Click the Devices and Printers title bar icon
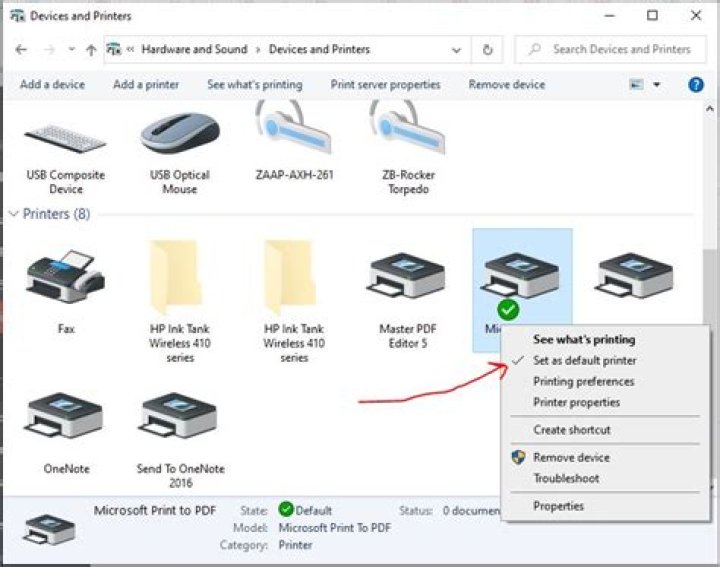Image resolution: width=720 pixels, height=567 pixels. pyautogui.click(x=17, y=16)
